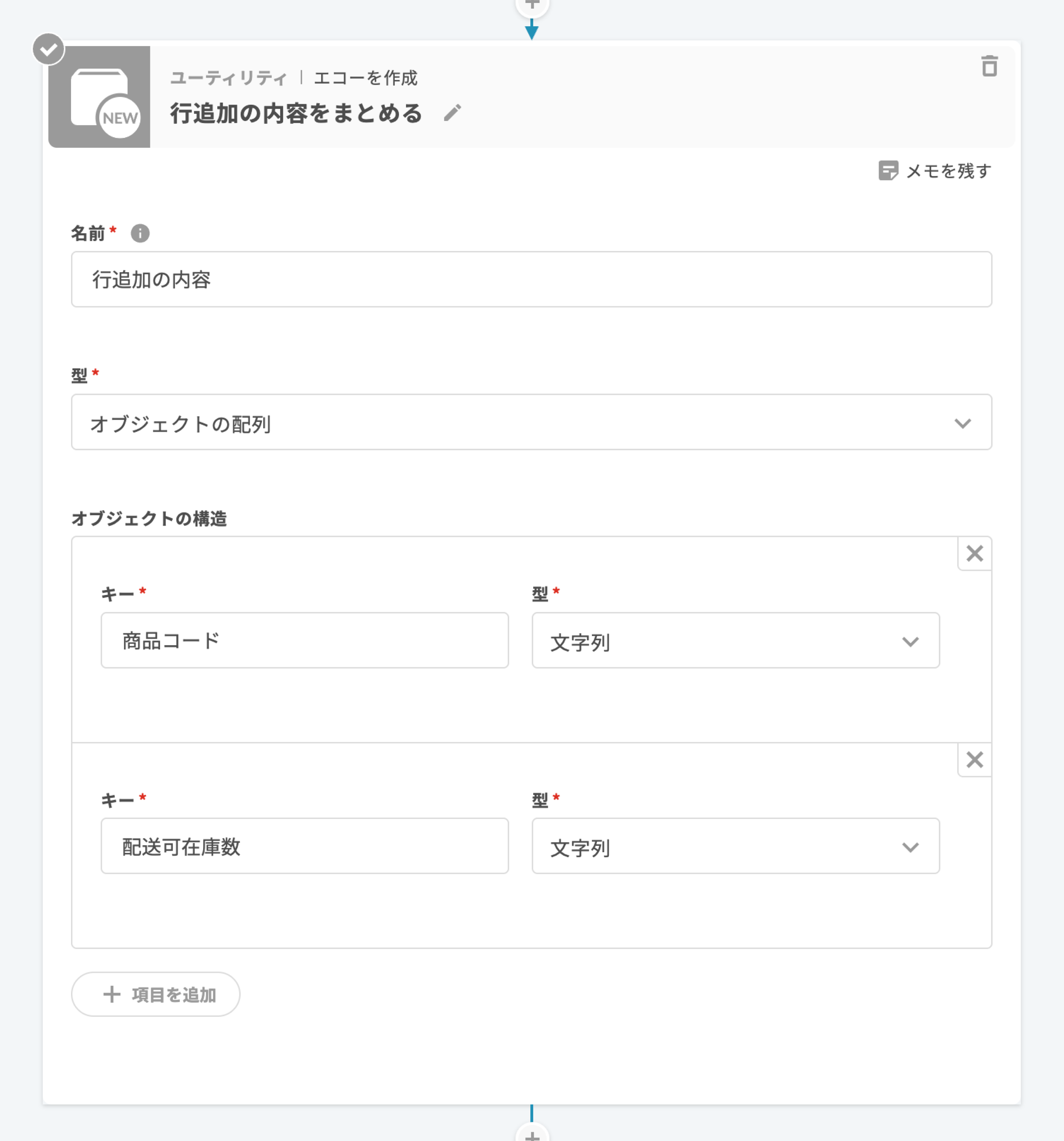
Task: Open the 型 dropdown for 商品コード
Action: [x=735, y=641]
